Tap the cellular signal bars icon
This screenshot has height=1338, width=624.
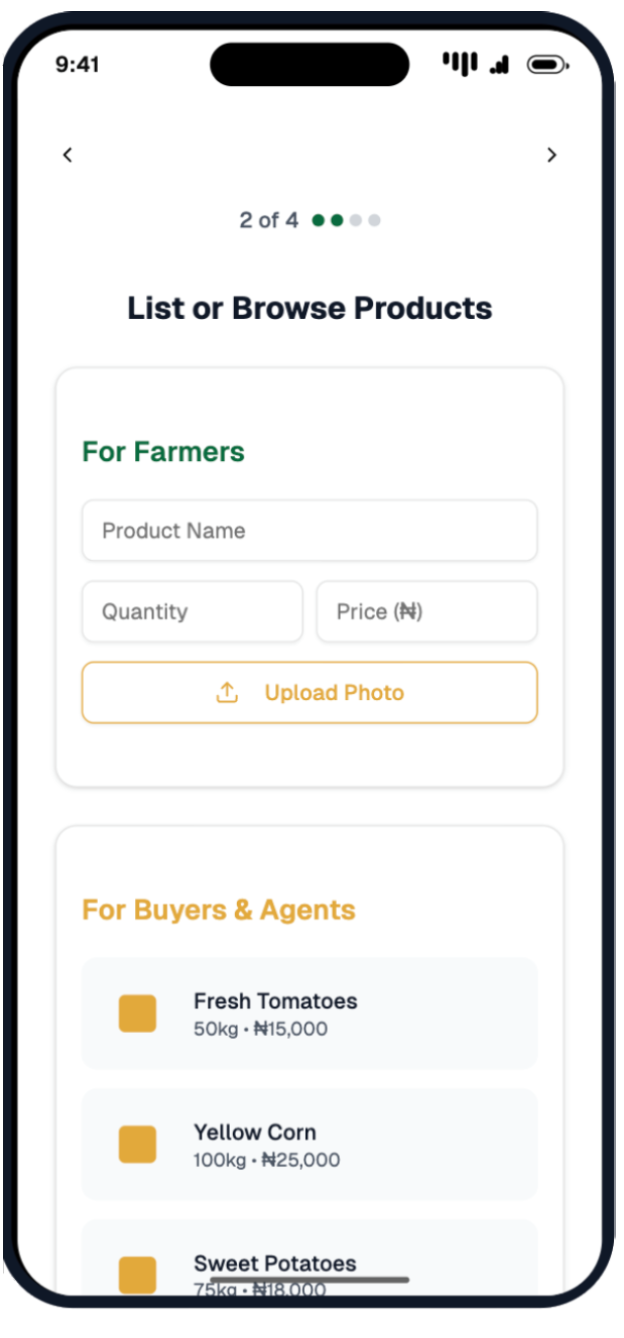500,65
